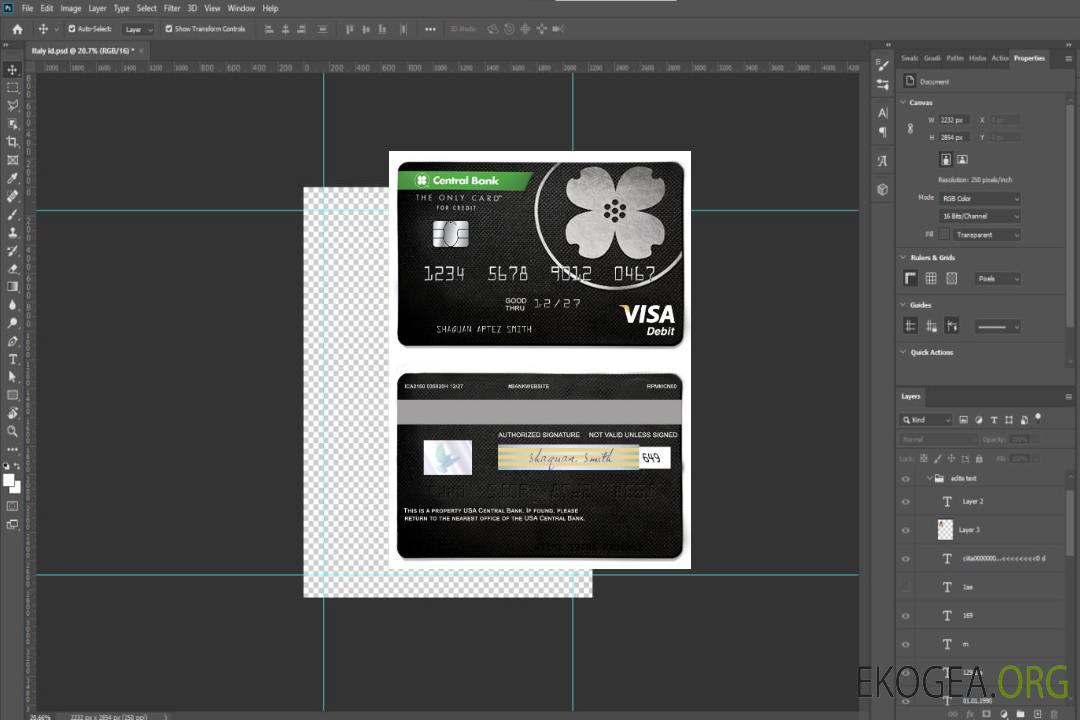Select the History Brush tool
The image size is (1080, 720).
point(12,251)
